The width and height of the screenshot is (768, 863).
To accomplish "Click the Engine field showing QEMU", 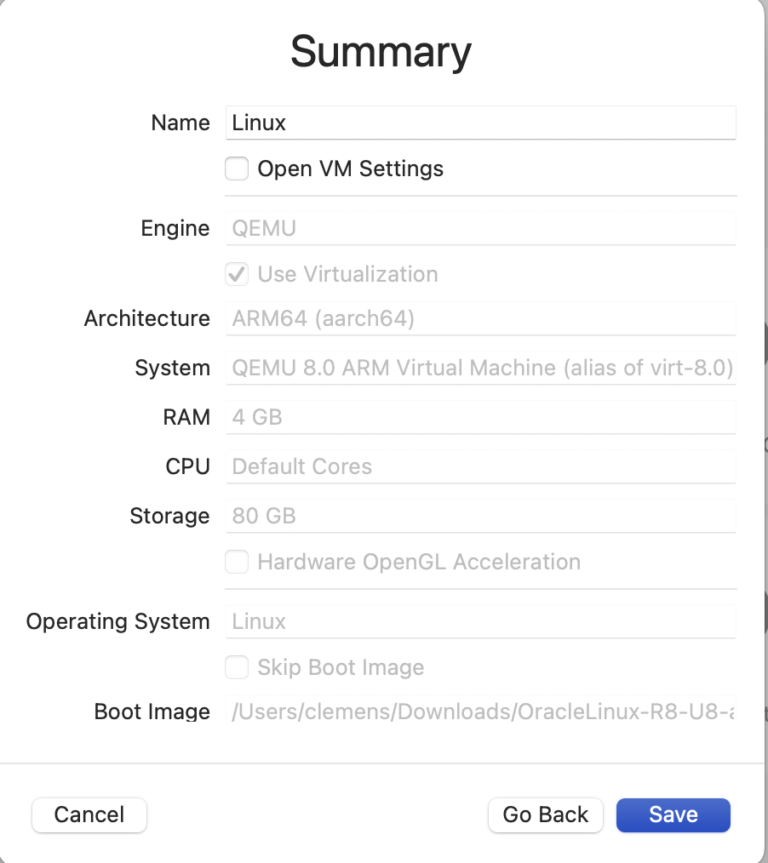I will (480, 228).
